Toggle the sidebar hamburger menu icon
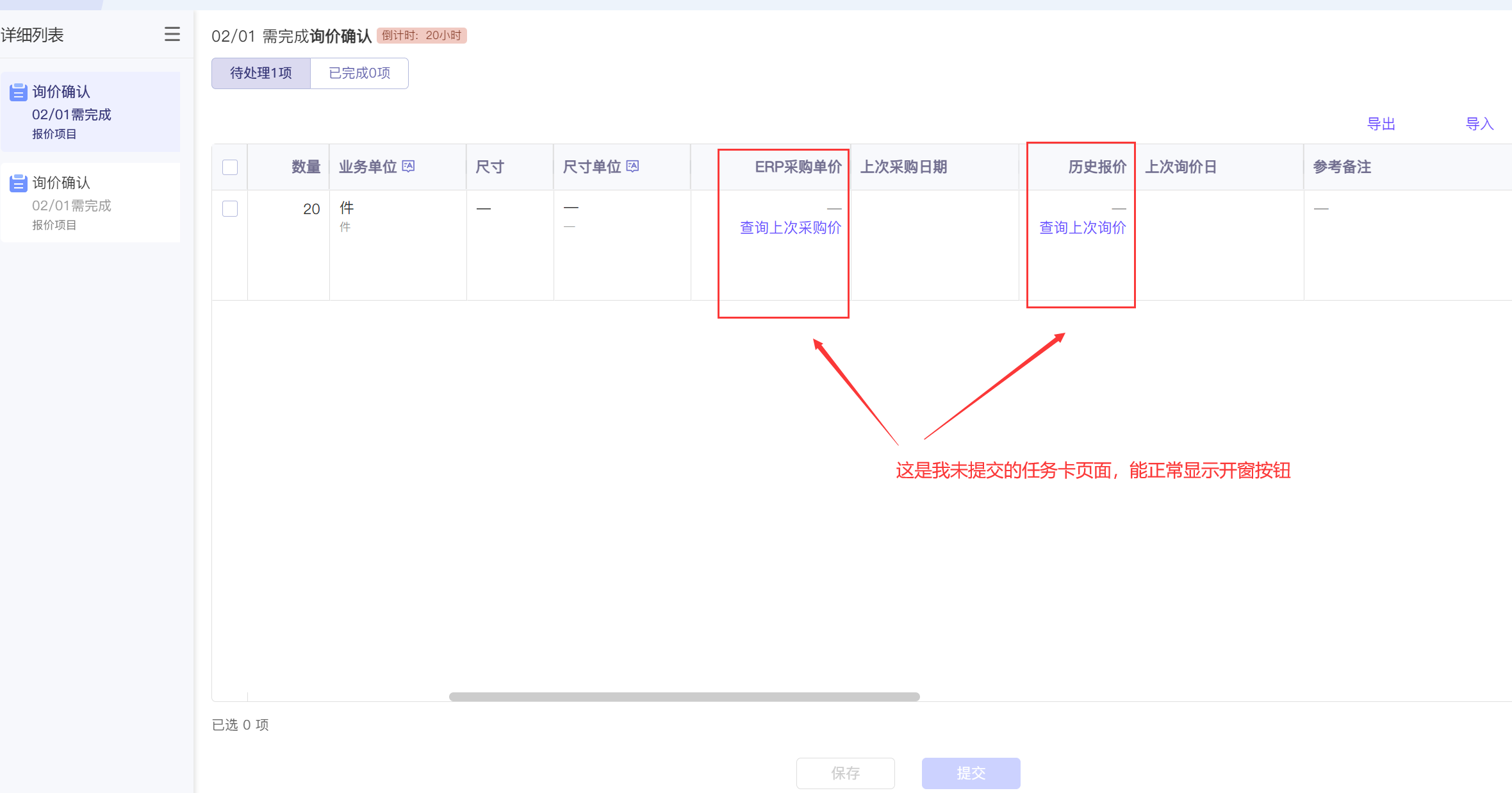The height and width of the screenshot is (793, 1512). coord(172,34)
